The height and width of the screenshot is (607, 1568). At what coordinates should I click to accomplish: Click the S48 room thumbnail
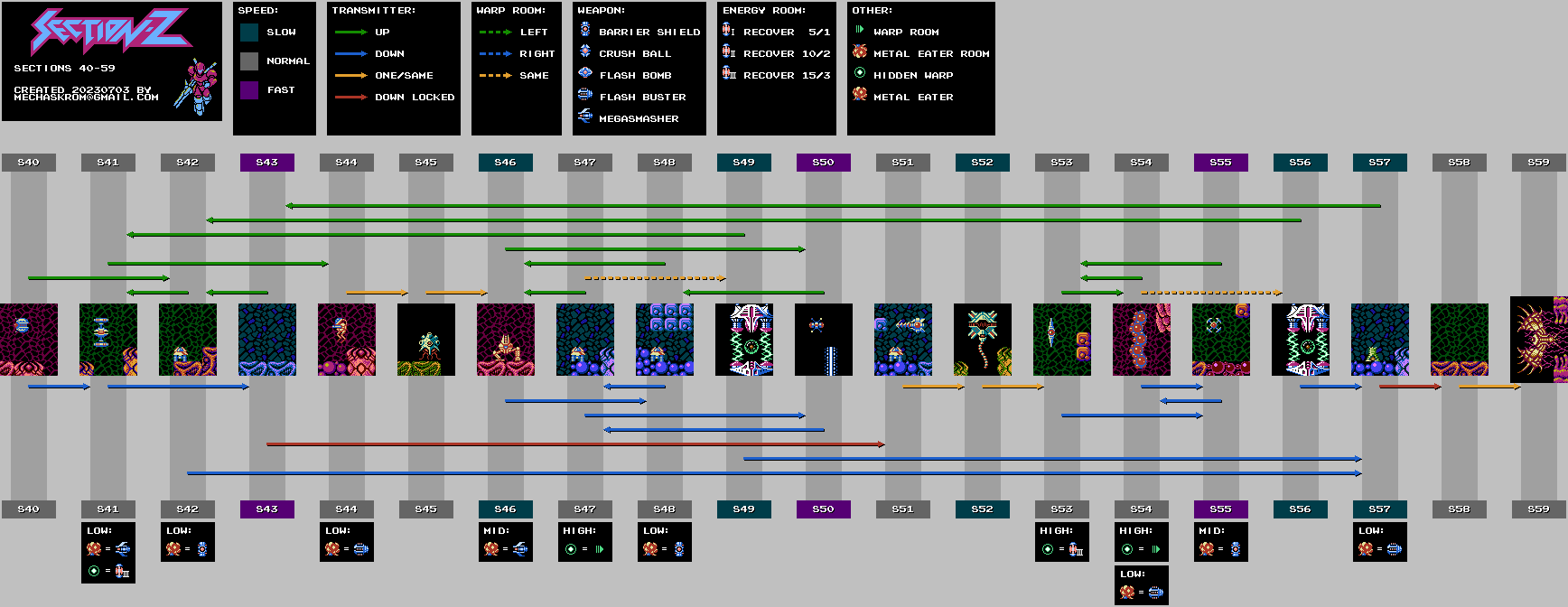pos(665,340)
